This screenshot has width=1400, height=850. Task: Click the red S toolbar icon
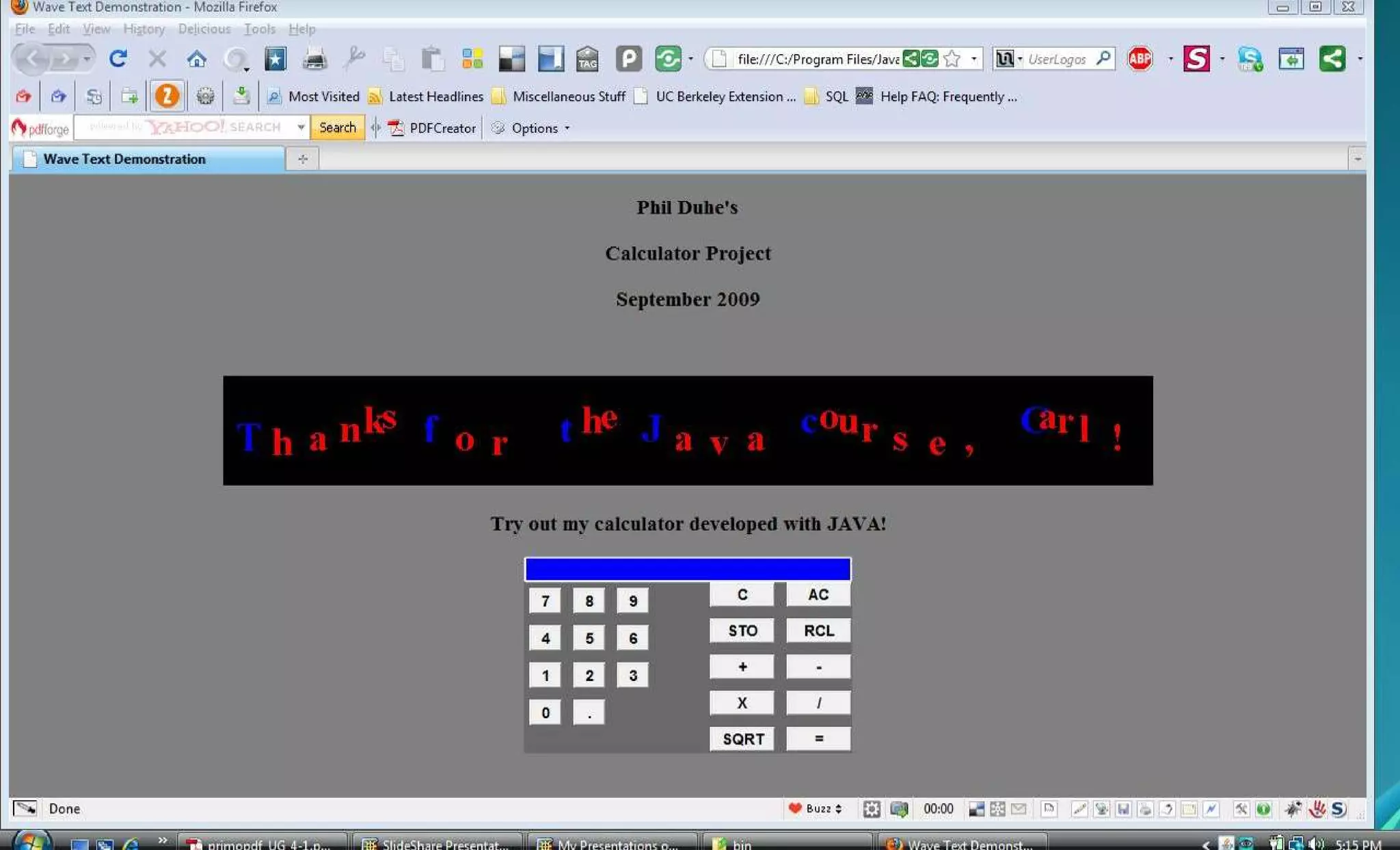[1196, 59]
